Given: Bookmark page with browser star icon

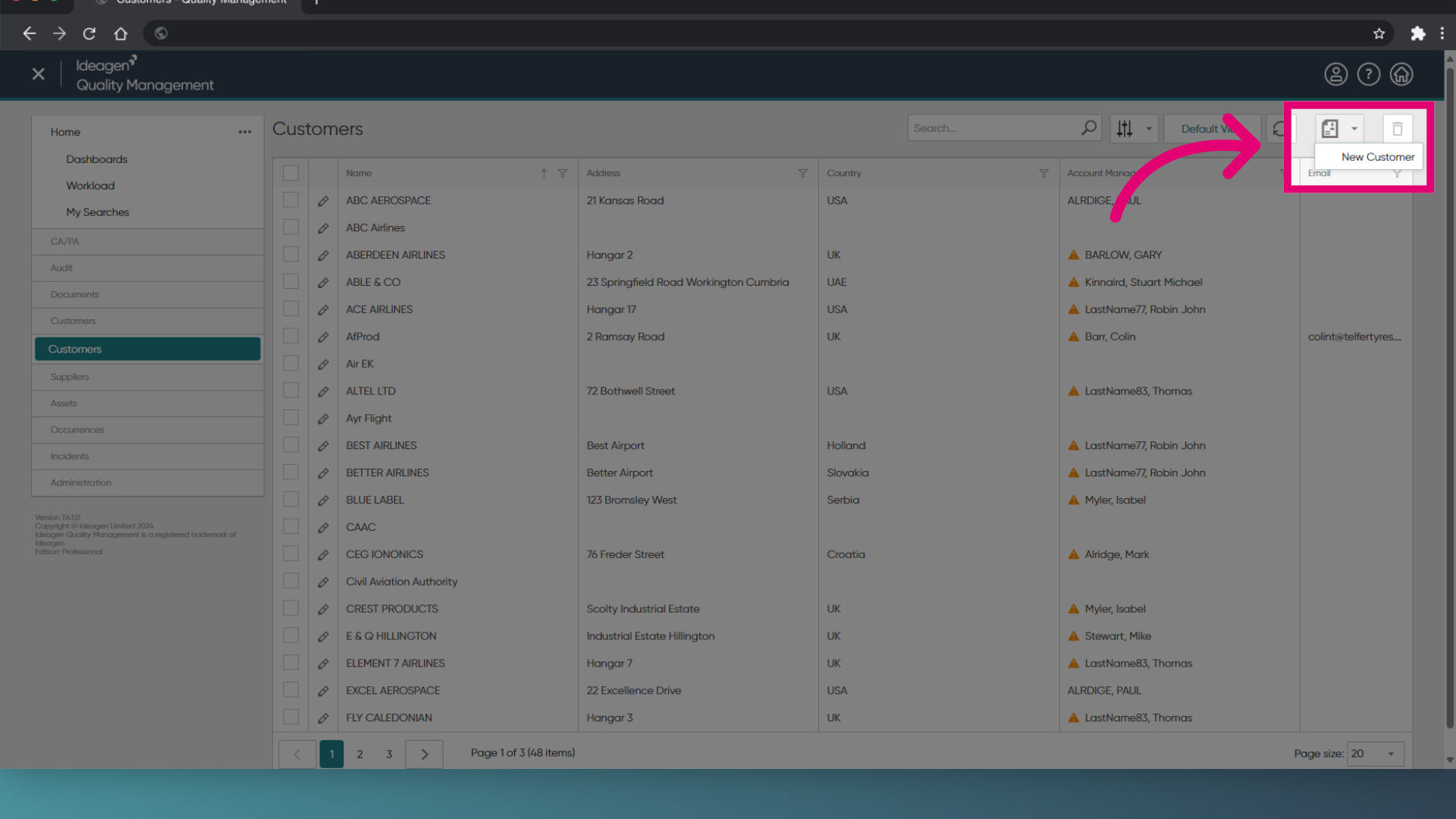Looking at the screenshot, I should point(1379,33).
